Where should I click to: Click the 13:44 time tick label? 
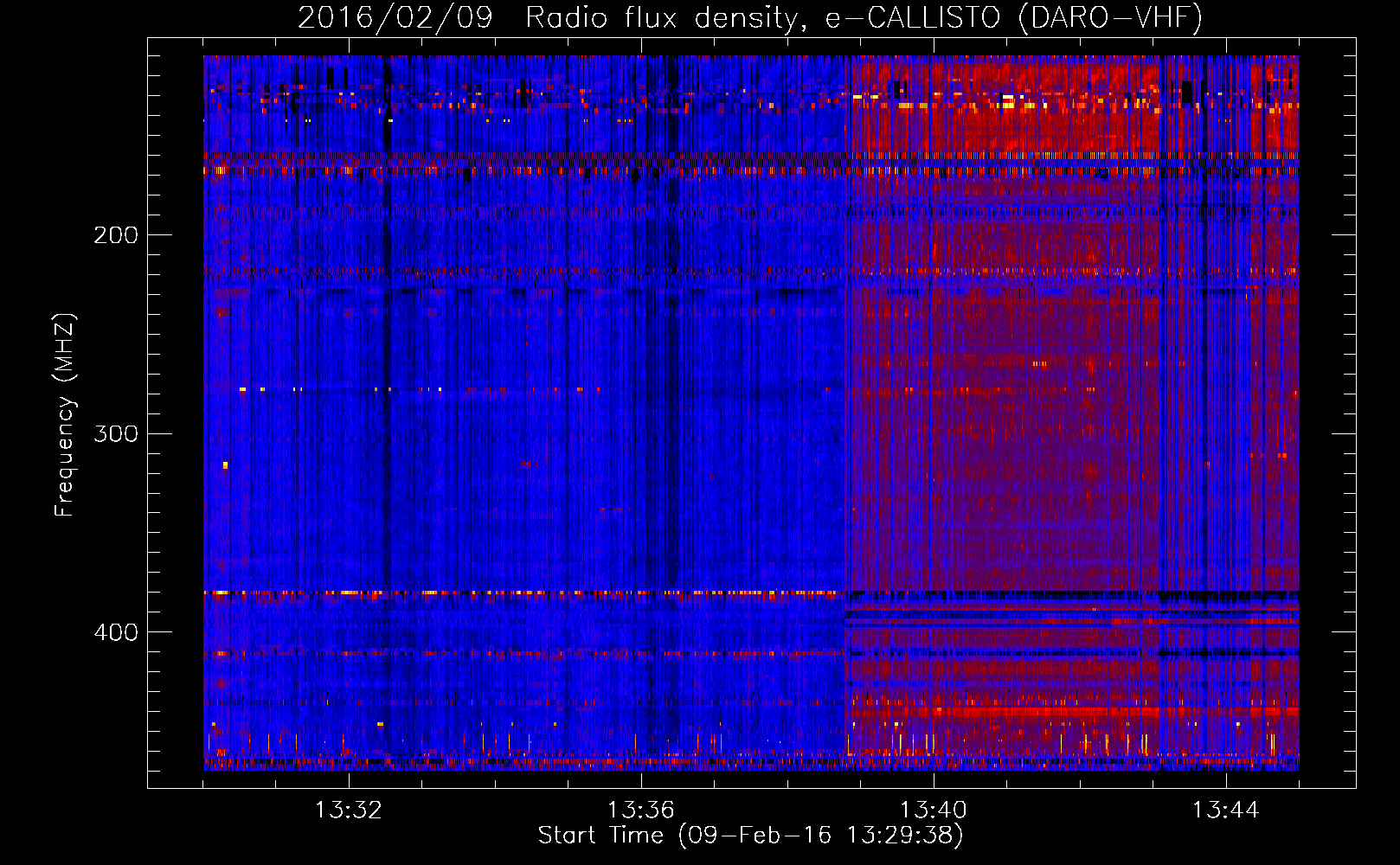[x=1225, y=811]
